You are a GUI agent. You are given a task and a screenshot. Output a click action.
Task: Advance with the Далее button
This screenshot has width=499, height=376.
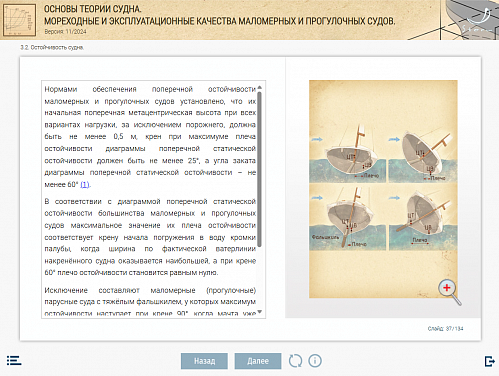[258, 361]
